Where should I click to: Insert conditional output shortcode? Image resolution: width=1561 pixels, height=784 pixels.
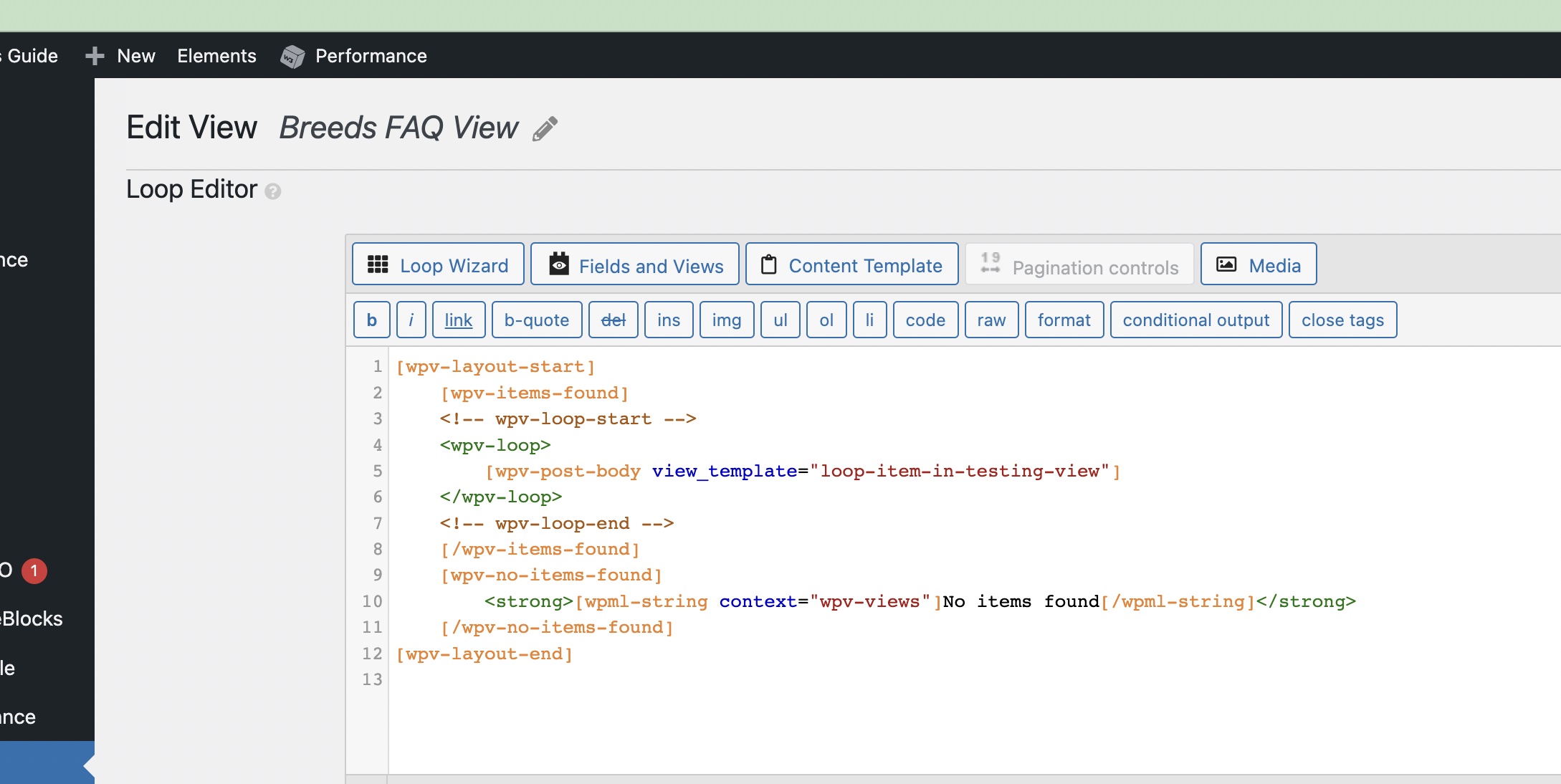1195,320
